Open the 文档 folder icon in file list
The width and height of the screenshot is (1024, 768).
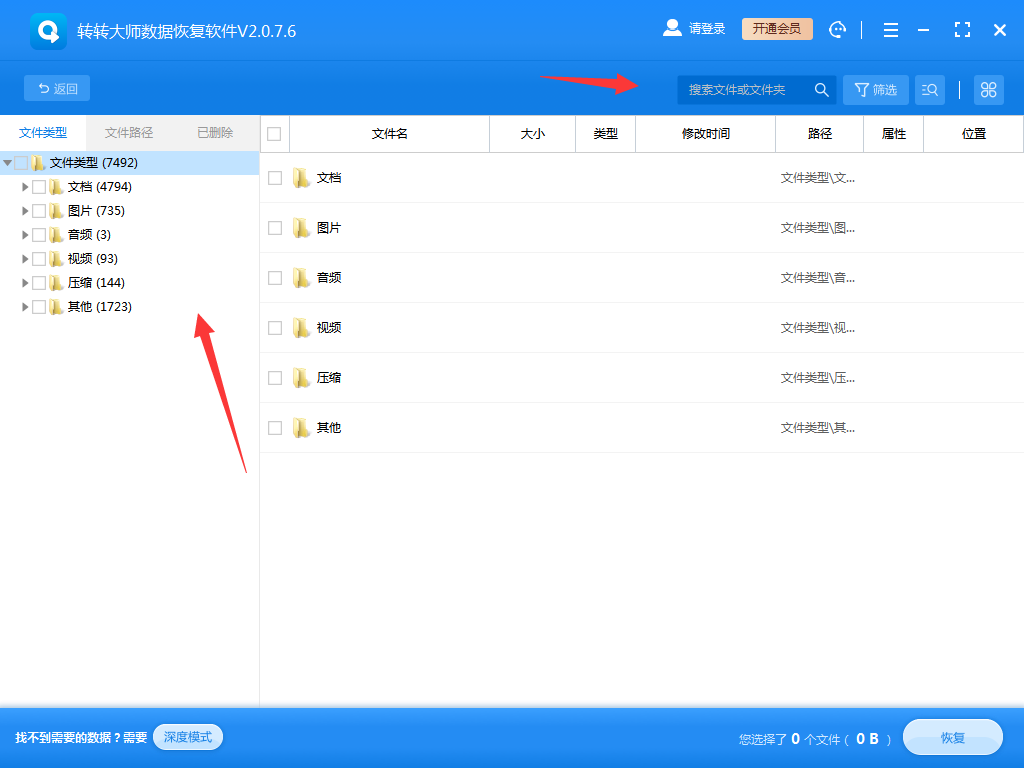pos(302,177)
